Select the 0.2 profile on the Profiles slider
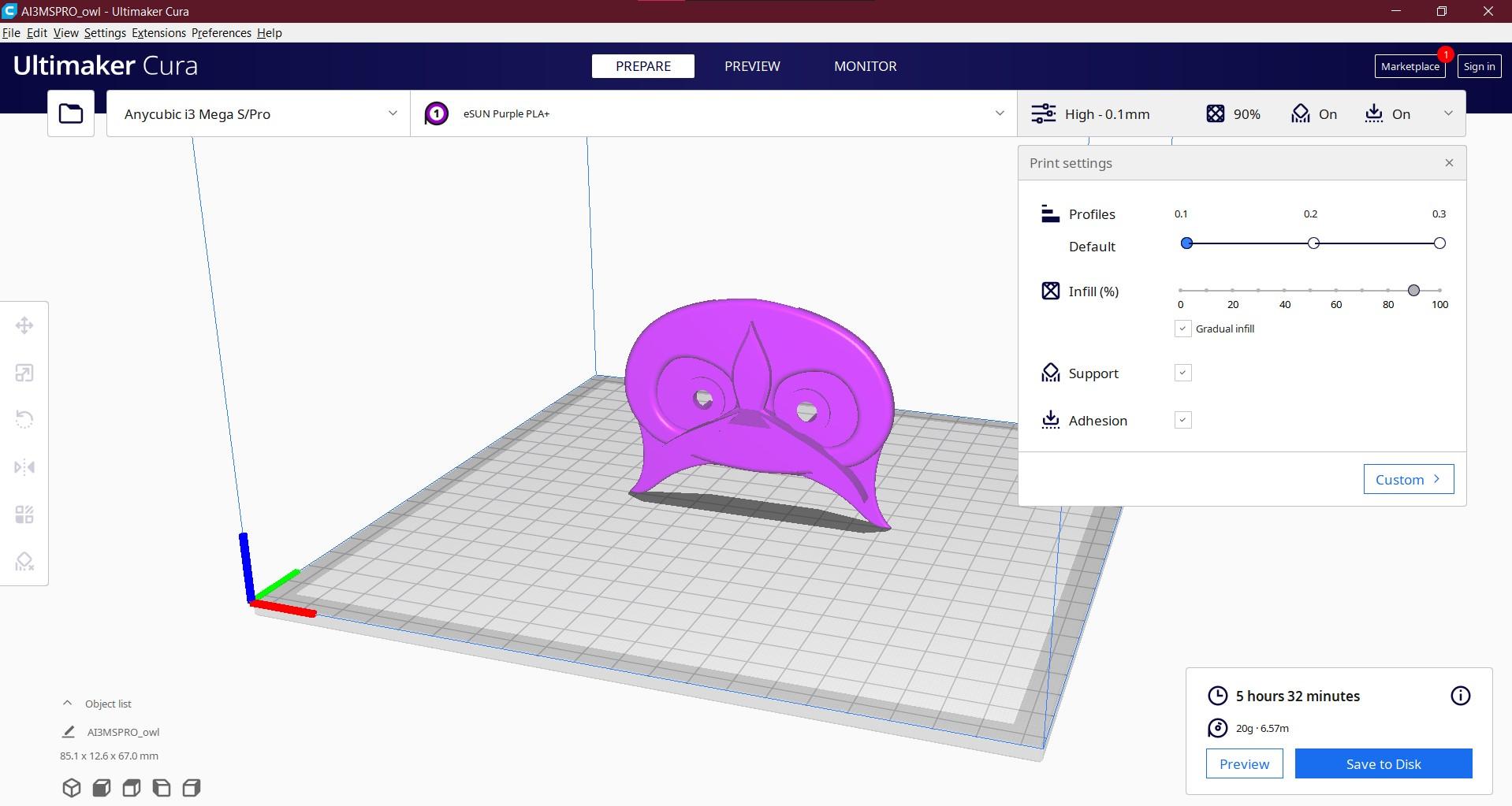Viewport: 1512px width, 806px height. coord(1313,243)
